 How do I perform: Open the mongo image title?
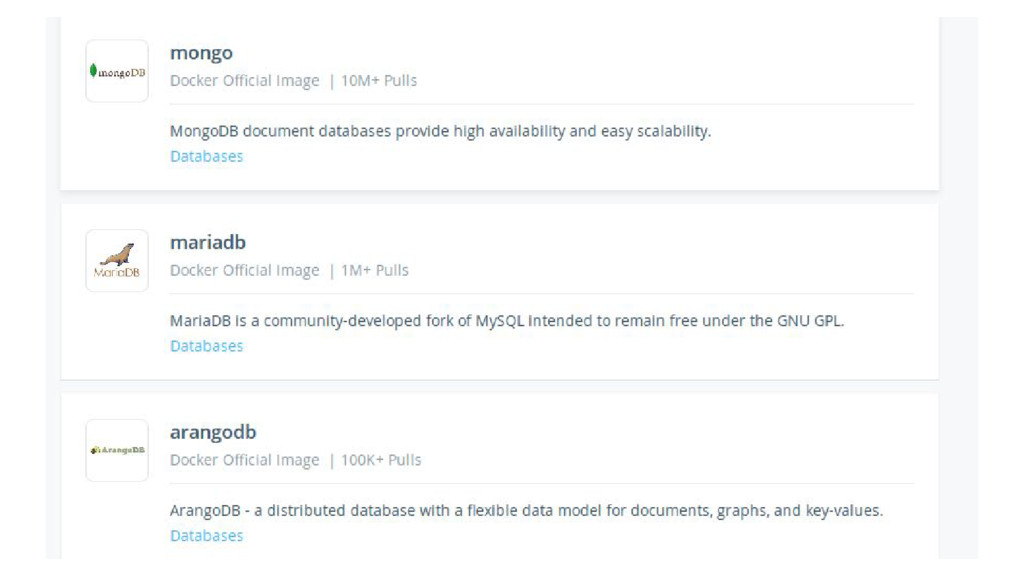click(x=201, y=53)
